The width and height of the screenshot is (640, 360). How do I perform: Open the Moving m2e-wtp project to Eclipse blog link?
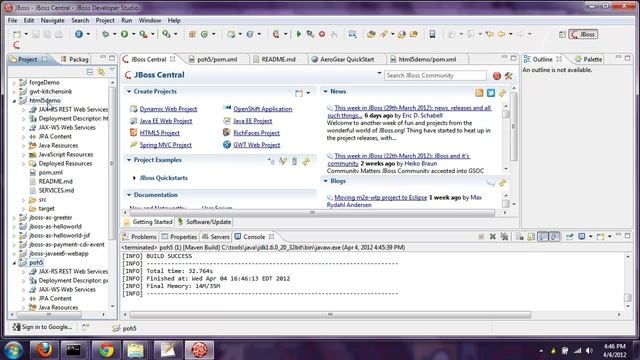pyautogui.click(x=380, y=198)
